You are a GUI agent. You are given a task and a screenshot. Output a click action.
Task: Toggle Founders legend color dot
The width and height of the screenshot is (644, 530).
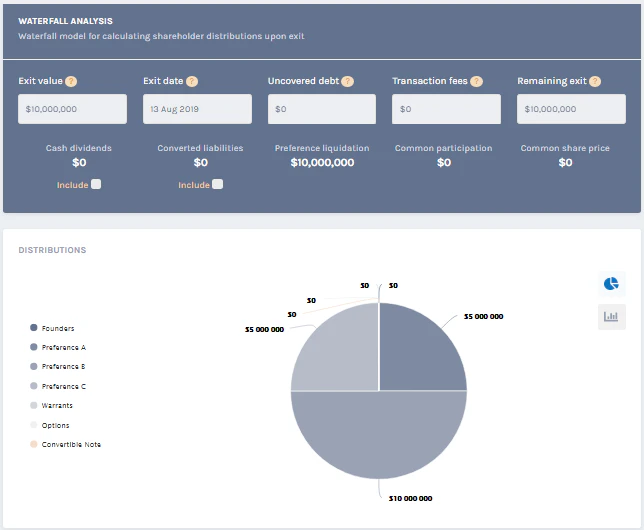click(34, 327)
